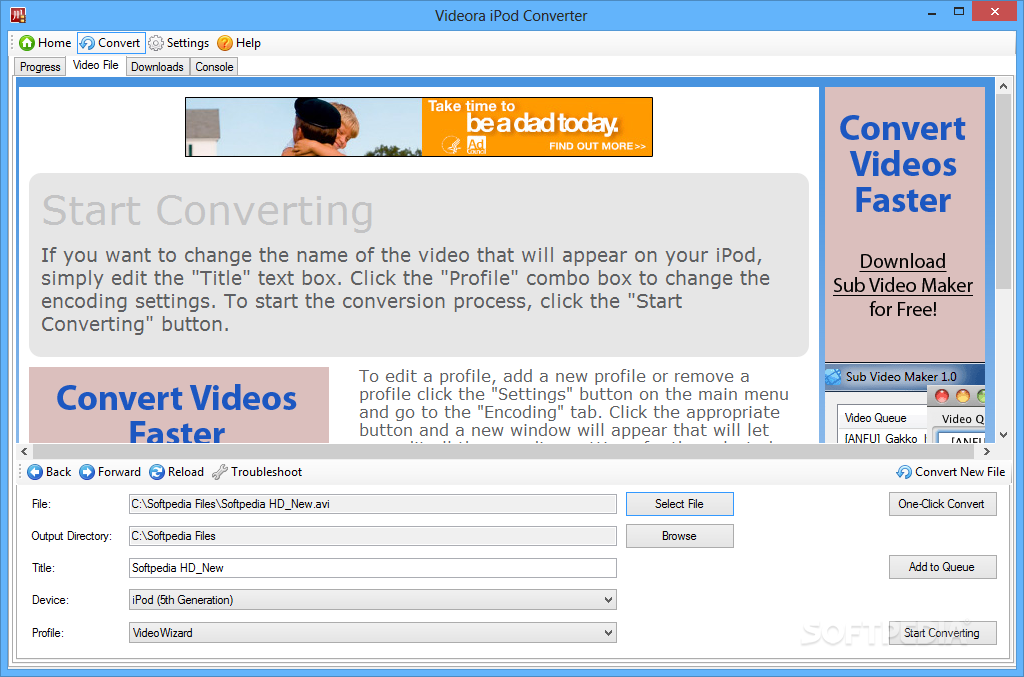Click the File path field

(x=372, y=504)
